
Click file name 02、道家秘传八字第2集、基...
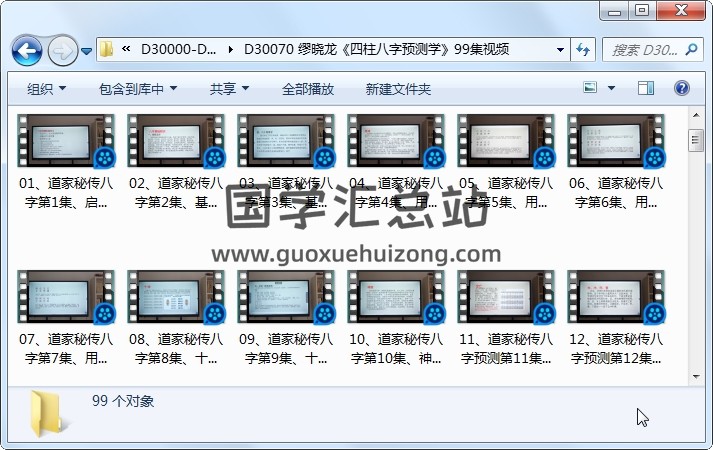tap(176, 193)
